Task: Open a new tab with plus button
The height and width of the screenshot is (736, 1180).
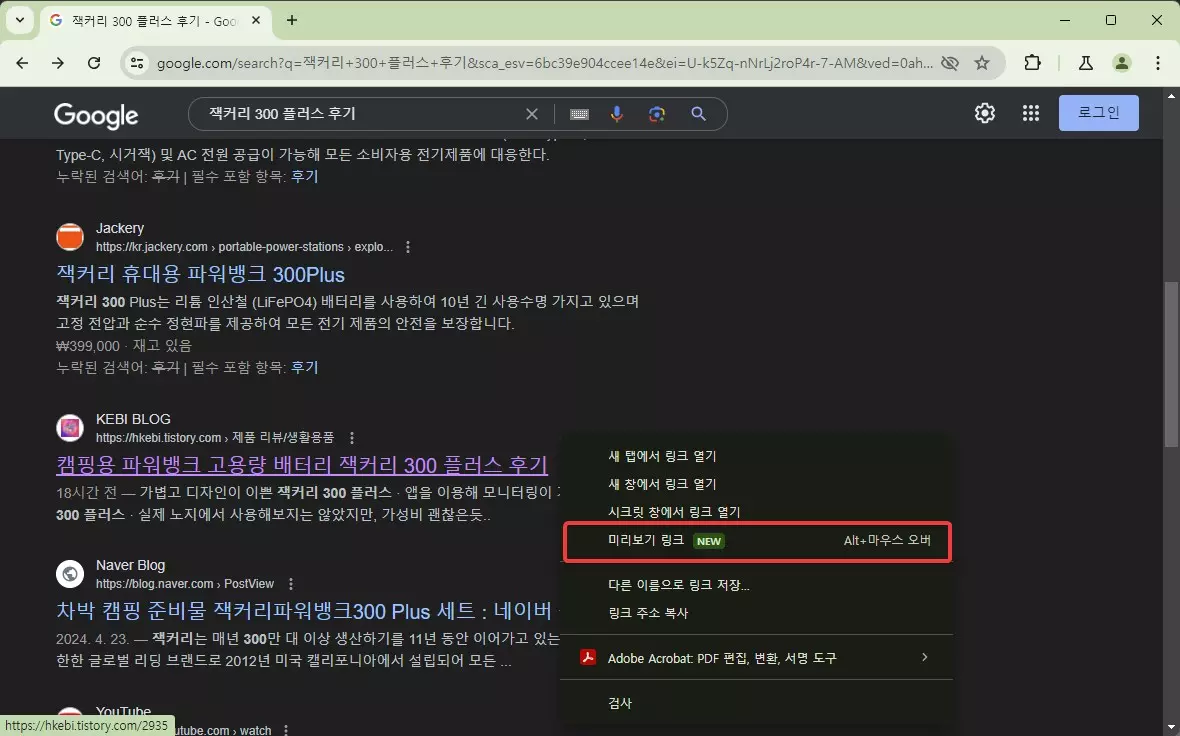Action: 292,20
